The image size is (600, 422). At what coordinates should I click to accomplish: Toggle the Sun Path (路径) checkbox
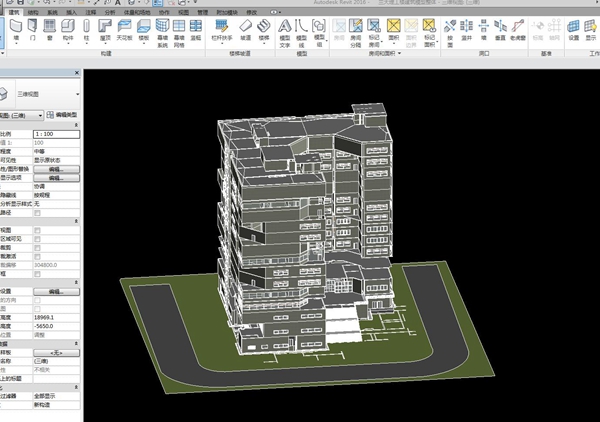[x=37, y=212]
